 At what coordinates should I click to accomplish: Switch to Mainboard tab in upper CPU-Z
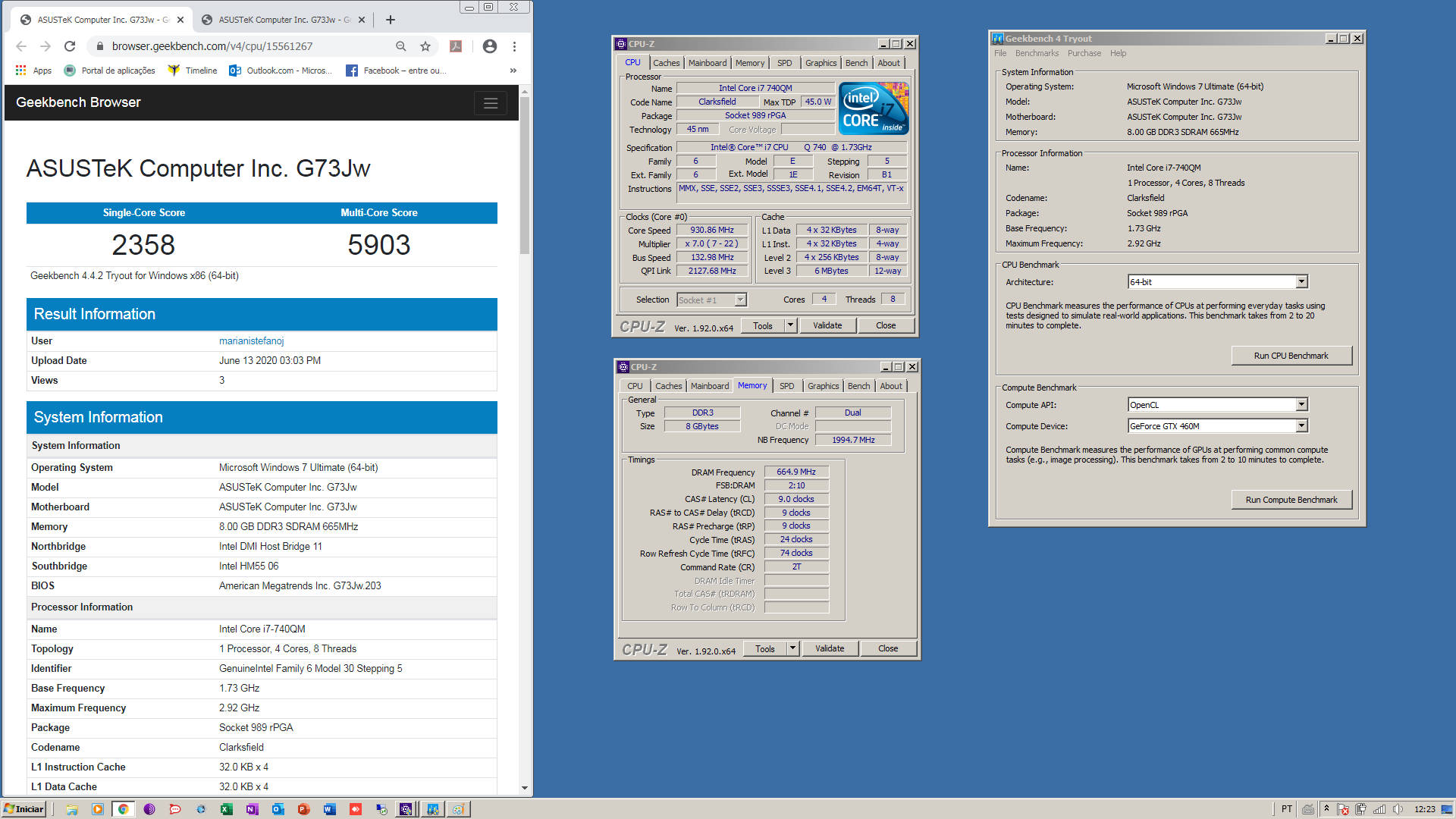tap(708, 63)
